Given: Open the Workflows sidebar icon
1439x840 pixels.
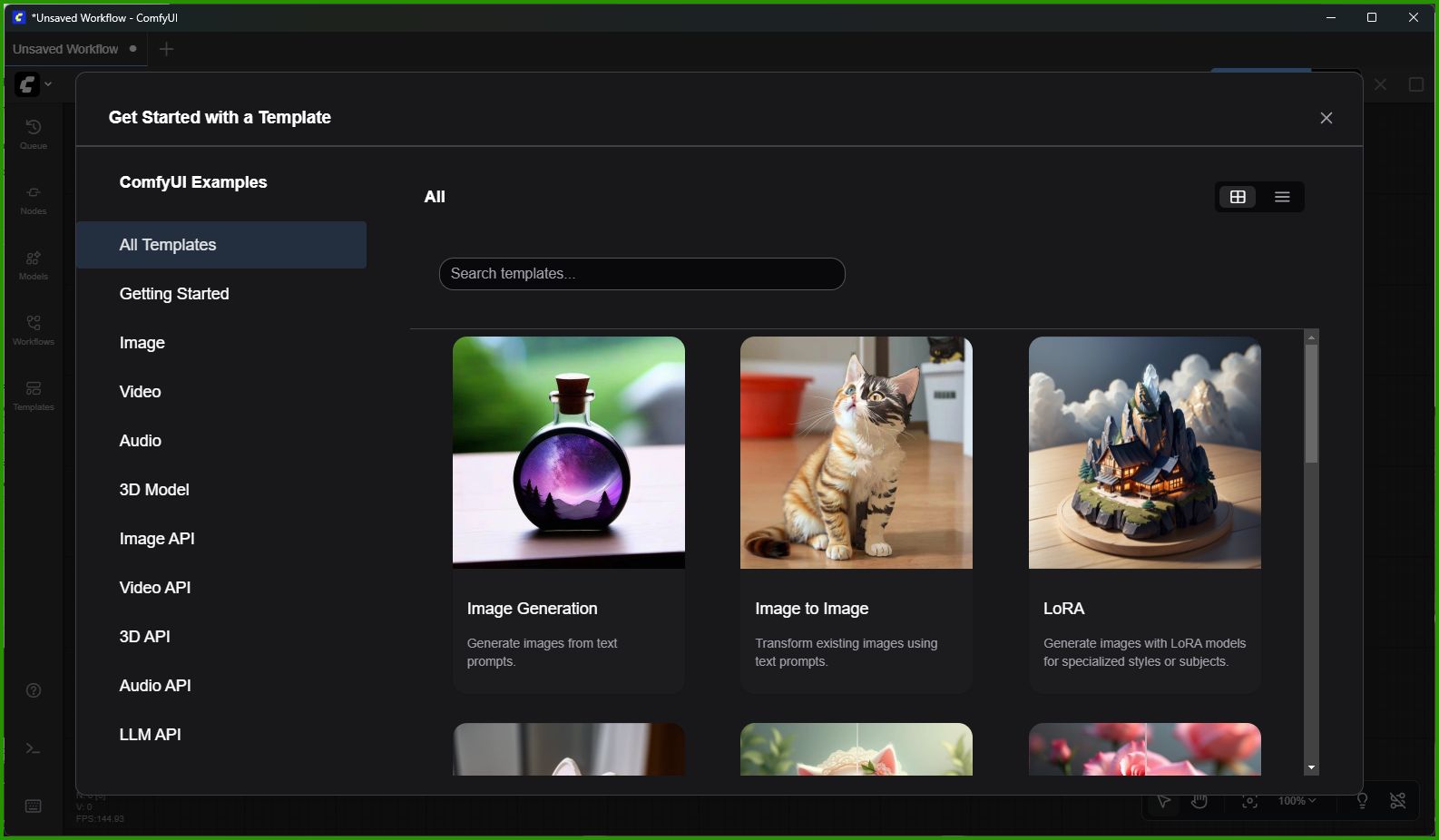Looking at the screenshot, I should pyautogui.click(x=34, y=329).
